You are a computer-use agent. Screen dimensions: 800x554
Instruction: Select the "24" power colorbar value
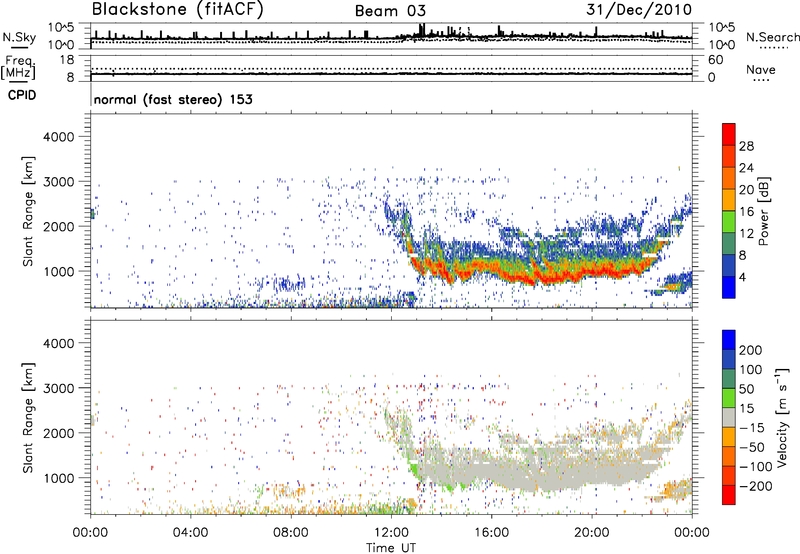point(746,168)
